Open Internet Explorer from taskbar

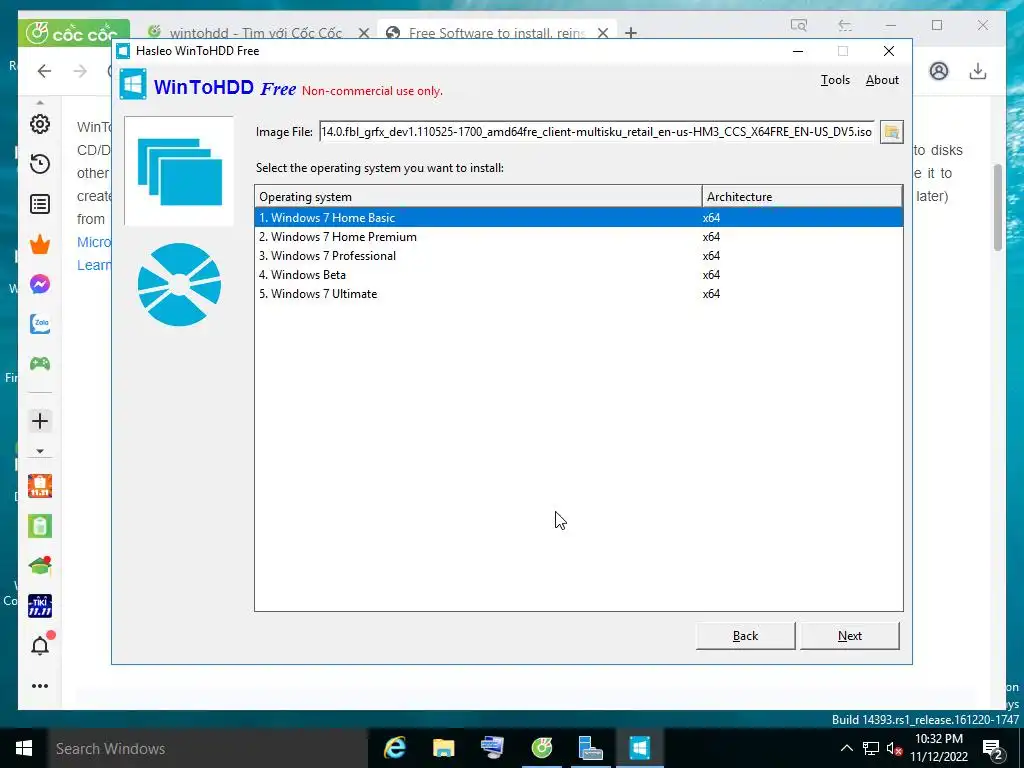pyautogui.click(x=394, y=748)
